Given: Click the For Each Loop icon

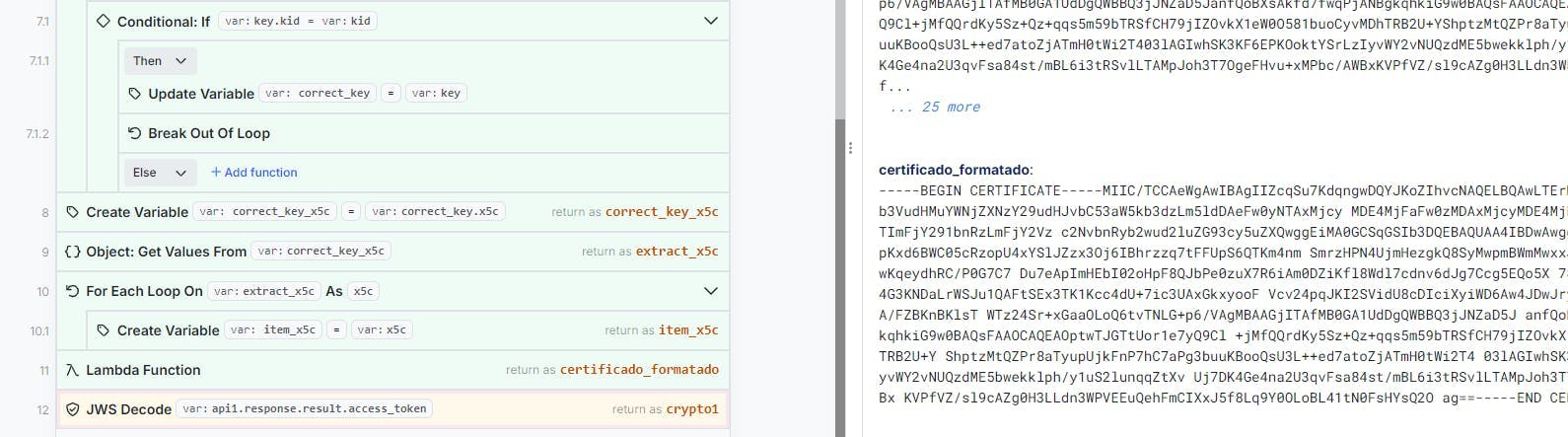Looking at the screenshot, I should (x=73, y=291).
